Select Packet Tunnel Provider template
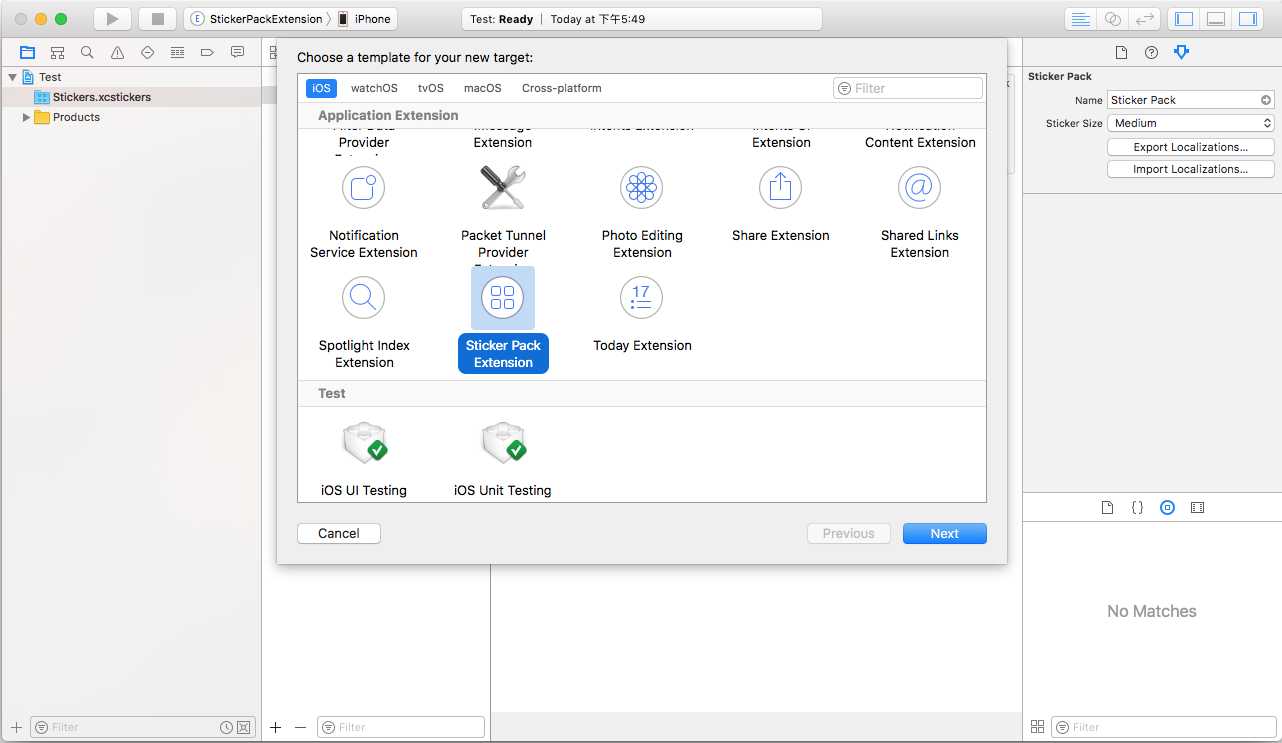 (503, 212)
